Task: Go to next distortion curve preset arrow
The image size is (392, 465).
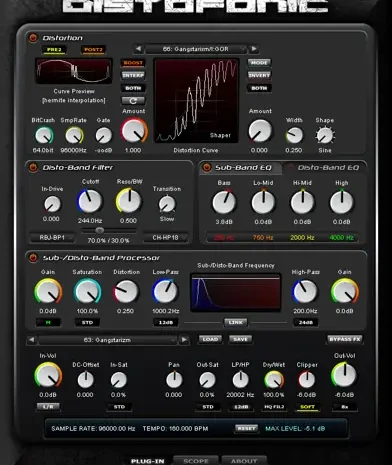Action: [254, 49]
